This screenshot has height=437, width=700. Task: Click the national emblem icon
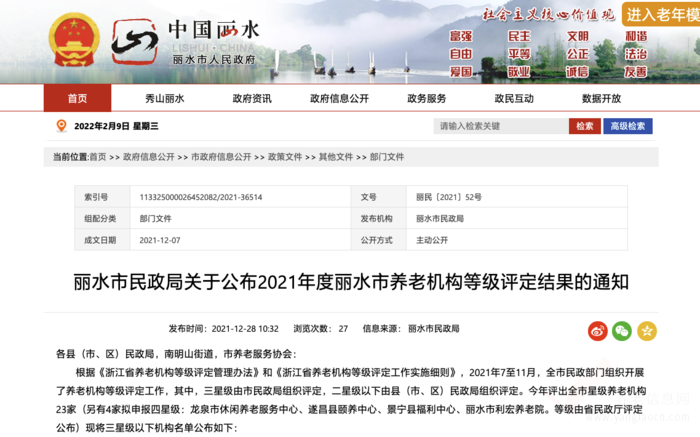point(71,40)
